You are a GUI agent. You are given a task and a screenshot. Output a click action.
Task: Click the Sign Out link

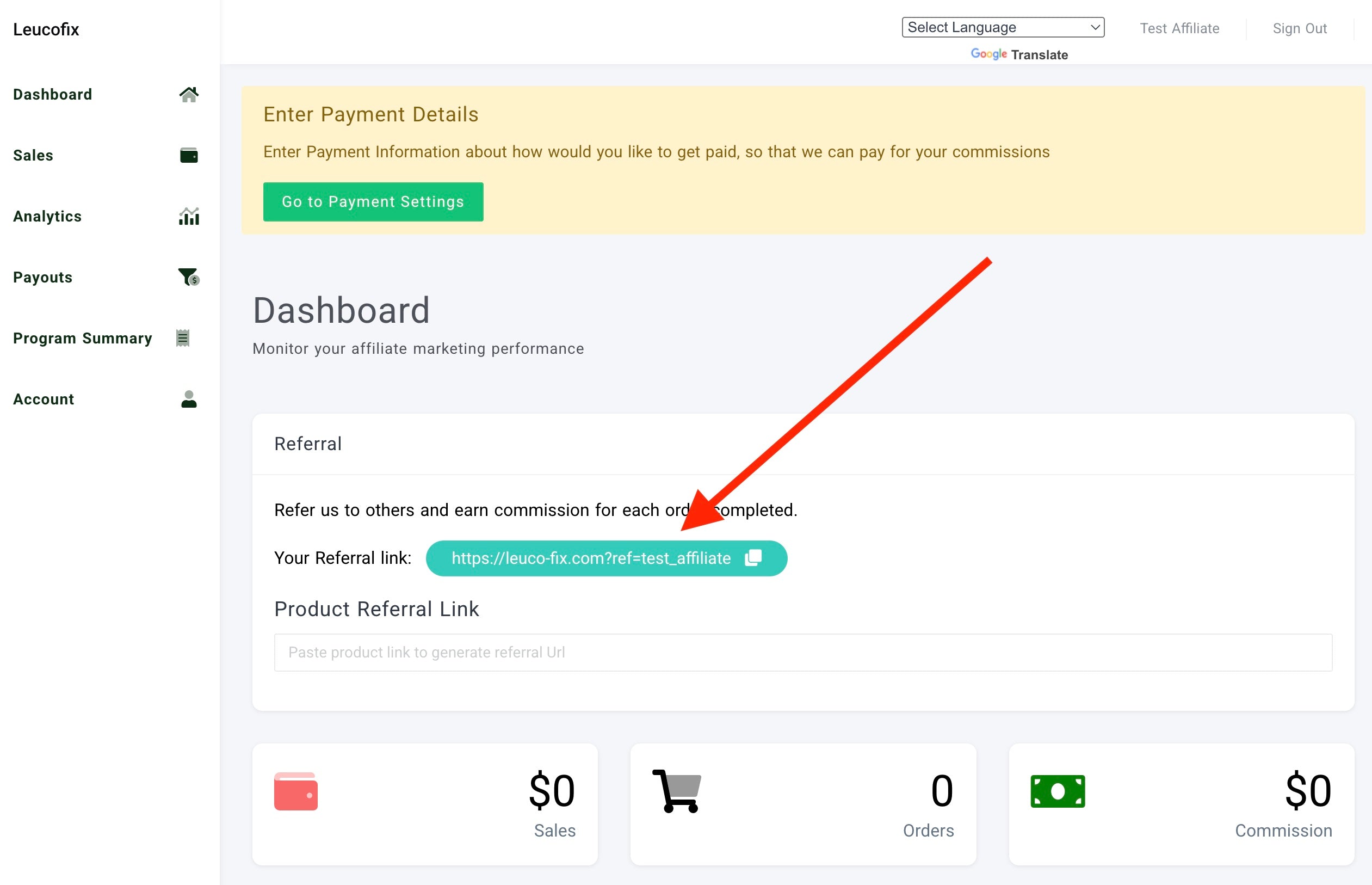pyautogui.click(x=1299, y=29)
